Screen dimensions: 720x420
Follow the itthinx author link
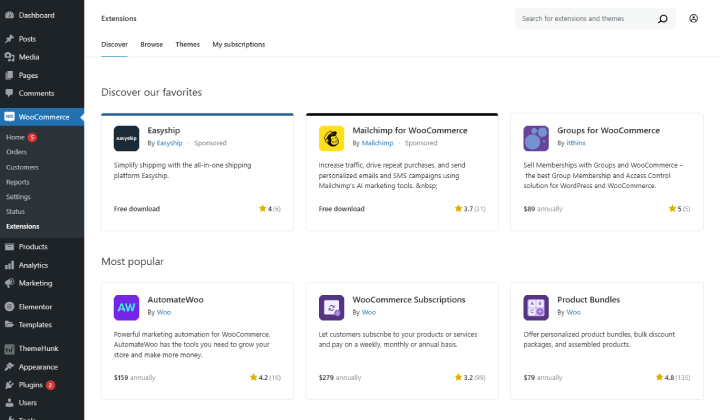[576, 143]
